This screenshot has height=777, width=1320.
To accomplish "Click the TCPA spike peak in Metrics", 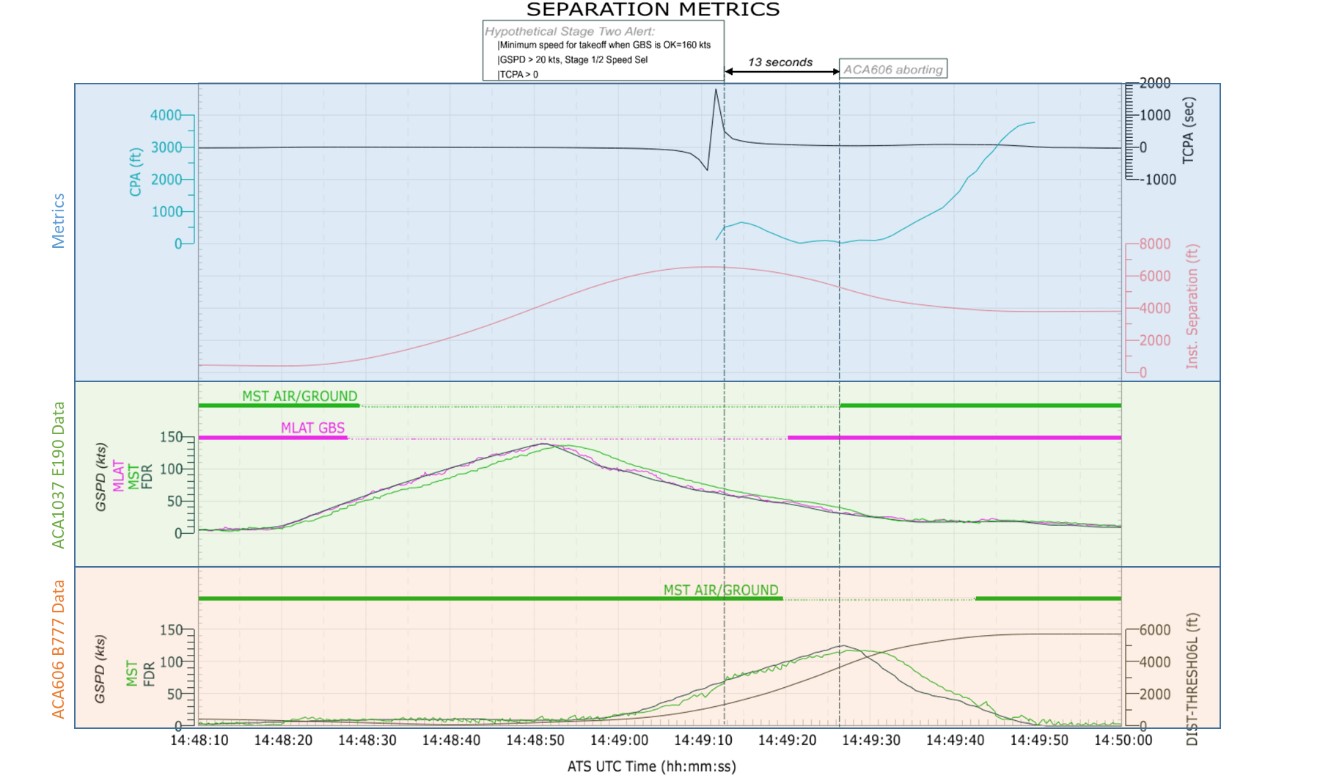I will click(x=716, y=90).
